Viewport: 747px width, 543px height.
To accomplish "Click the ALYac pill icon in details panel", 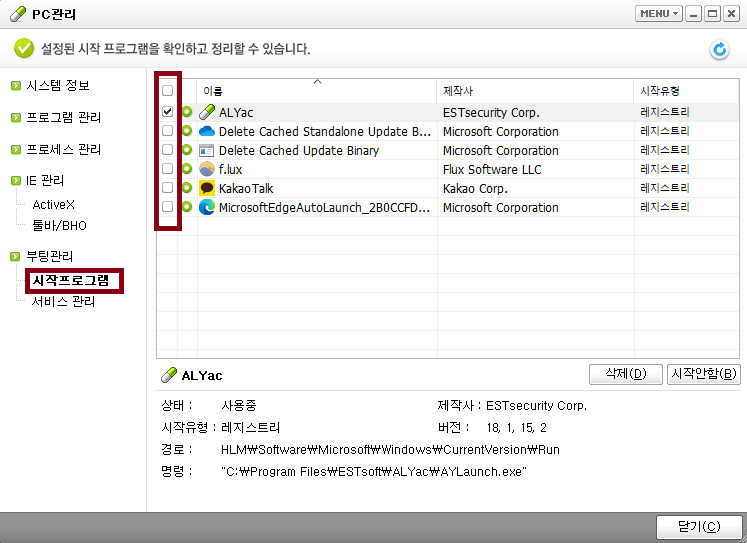I will 169,375.
